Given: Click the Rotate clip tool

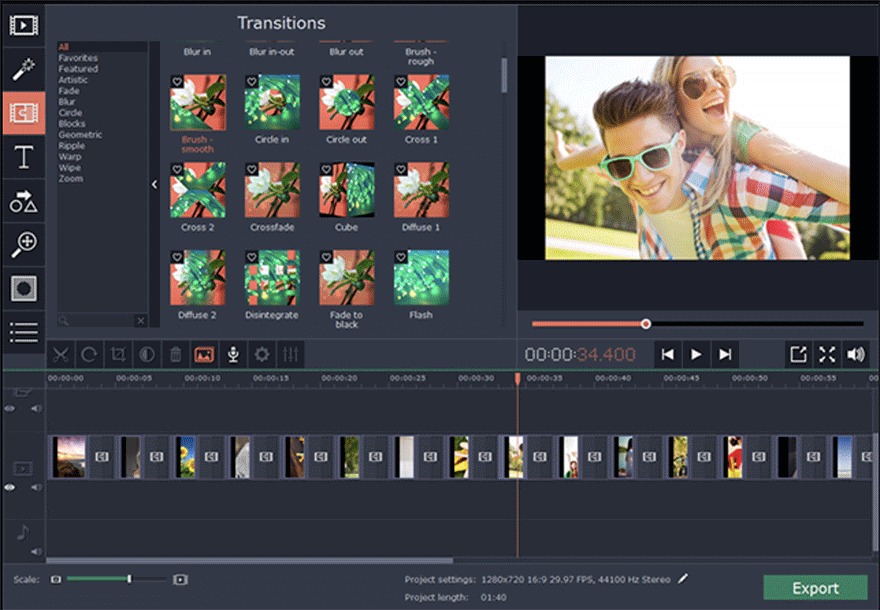Looking at the screenshot, I should pyautogui.click(x=89, y=355).
